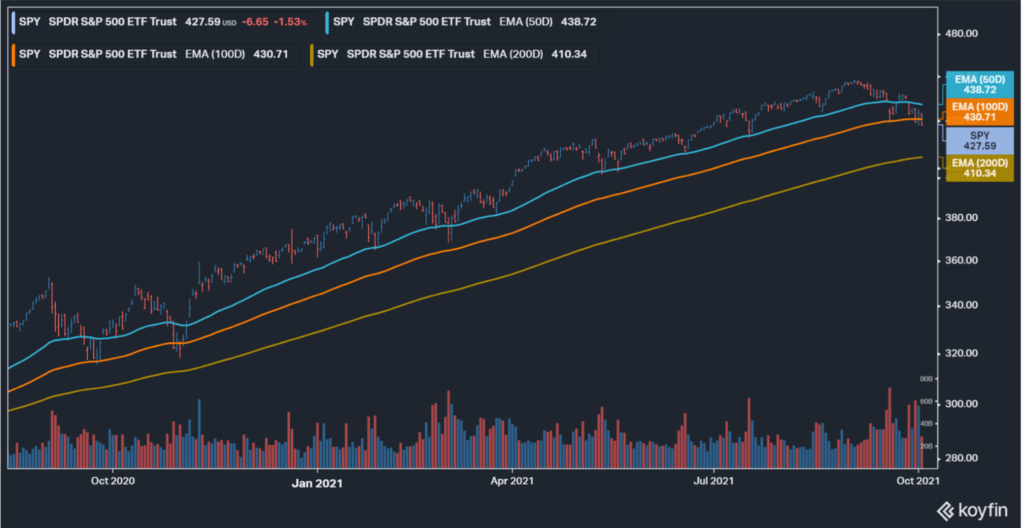Screen dimensions: 1024x528
Task: Select the SPY price legend 427.59
Action: click(x=163, y=22)
